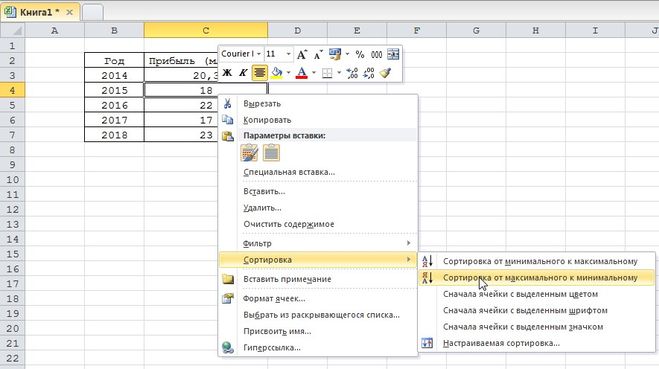Select Сначала ячейки с выделенным шрифтом
659x369 pixels.
[537, 310]
